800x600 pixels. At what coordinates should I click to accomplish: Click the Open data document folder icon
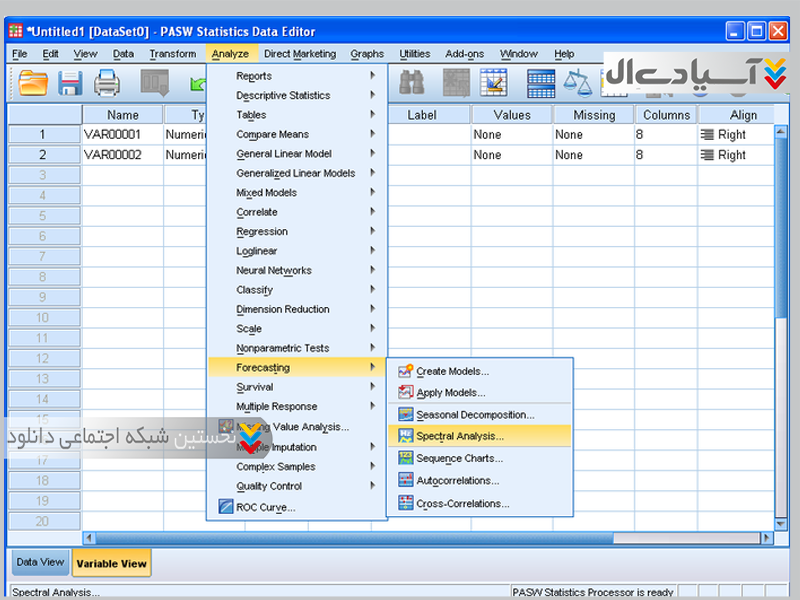(33, 83)
